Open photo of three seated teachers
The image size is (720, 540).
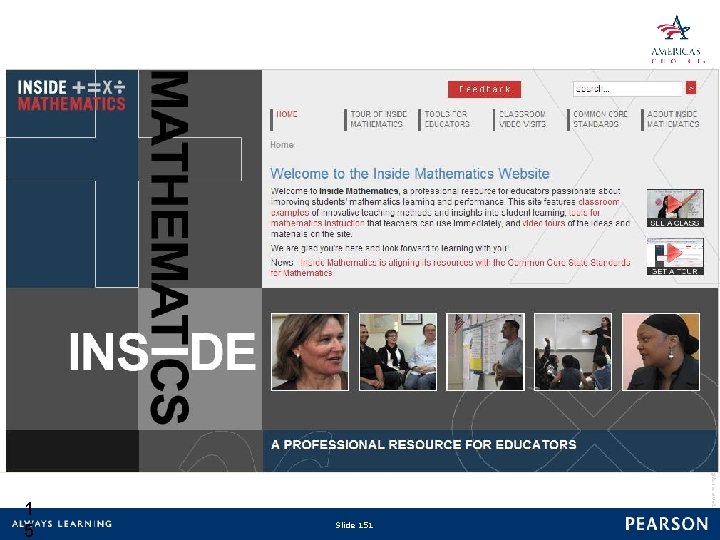pyautogui.click(x=398, y=352)
